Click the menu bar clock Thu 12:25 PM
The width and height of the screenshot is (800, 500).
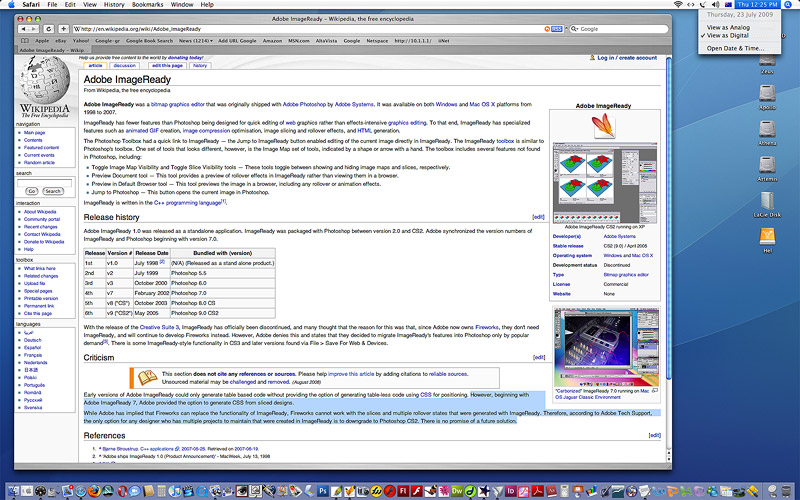(757, 5)
